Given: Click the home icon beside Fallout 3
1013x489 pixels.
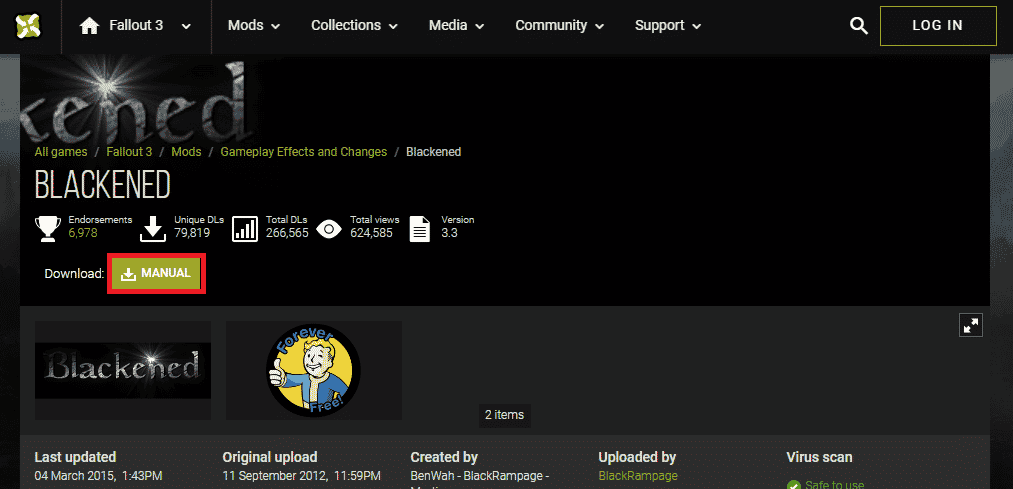Looking at the screenshot, I should [x=89, y=26].
